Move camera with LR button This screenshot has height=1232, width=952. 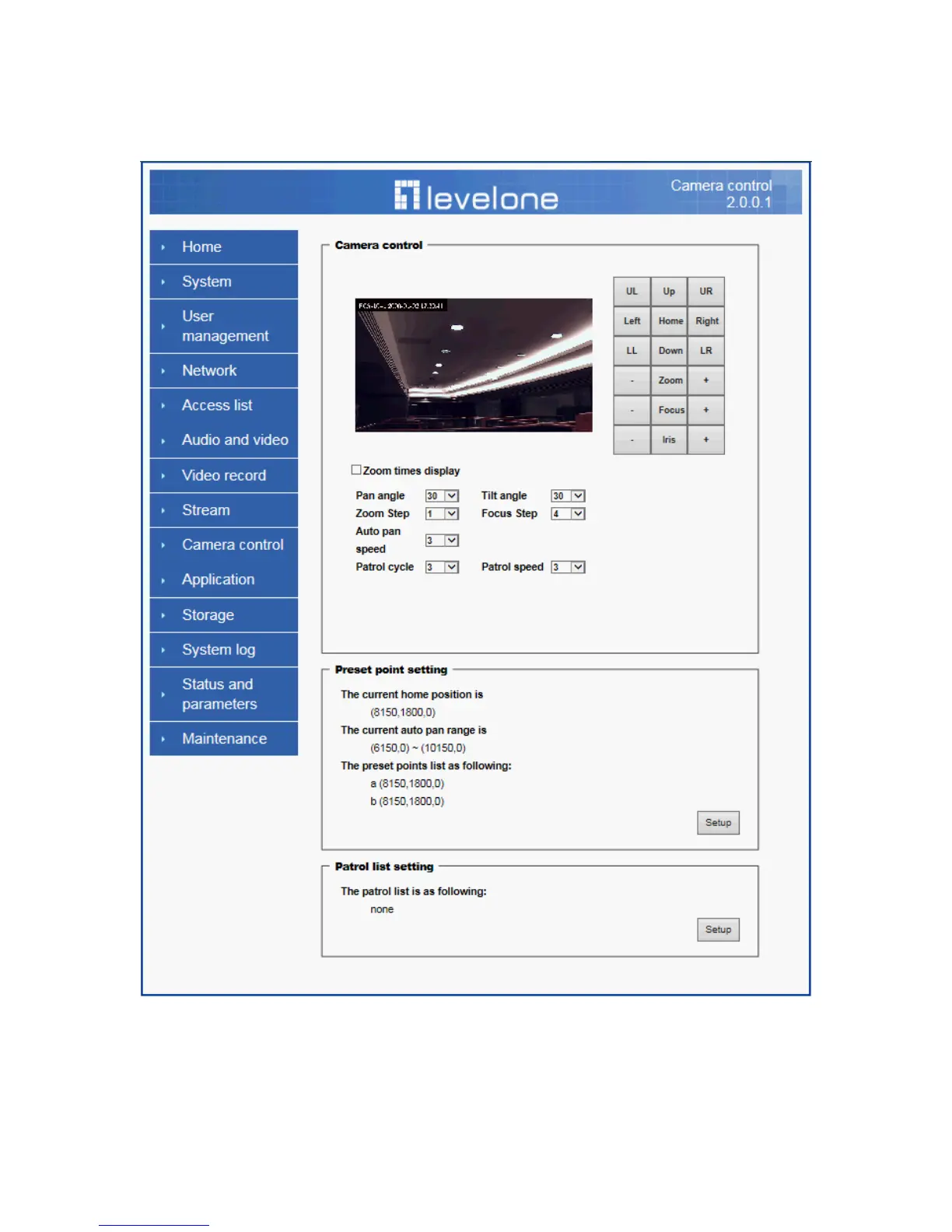coord(706,351)
